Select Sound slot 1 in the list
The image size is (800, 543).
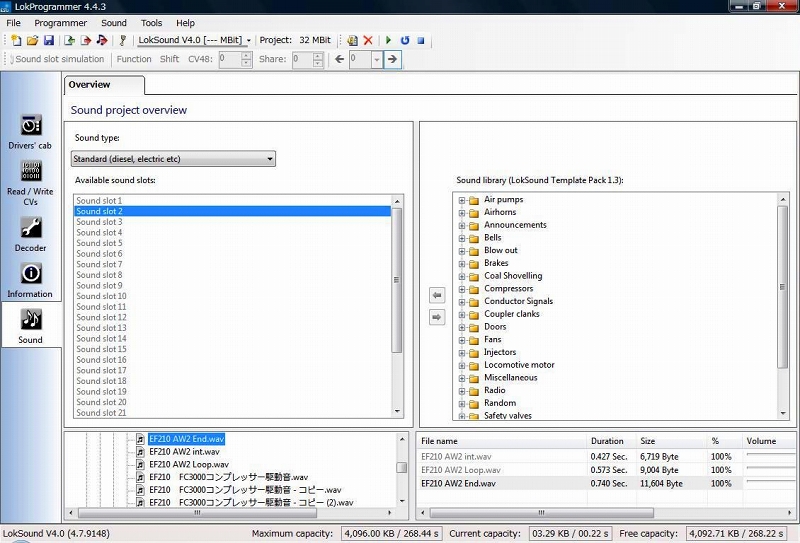click(x=233, y=201)
